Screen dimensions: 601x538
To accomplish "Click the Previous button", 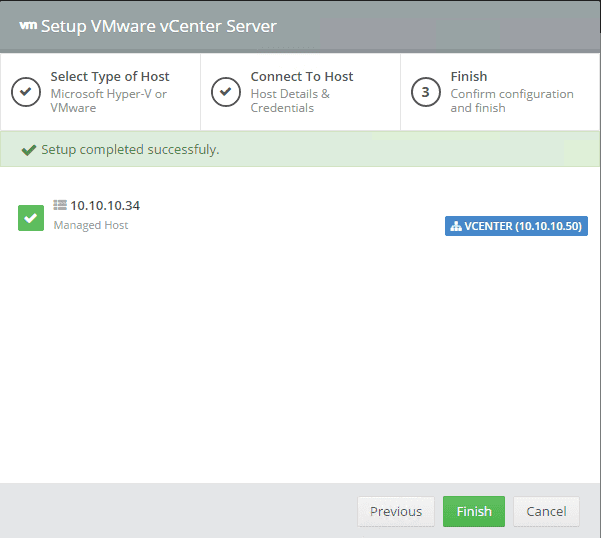I will 396,511.
